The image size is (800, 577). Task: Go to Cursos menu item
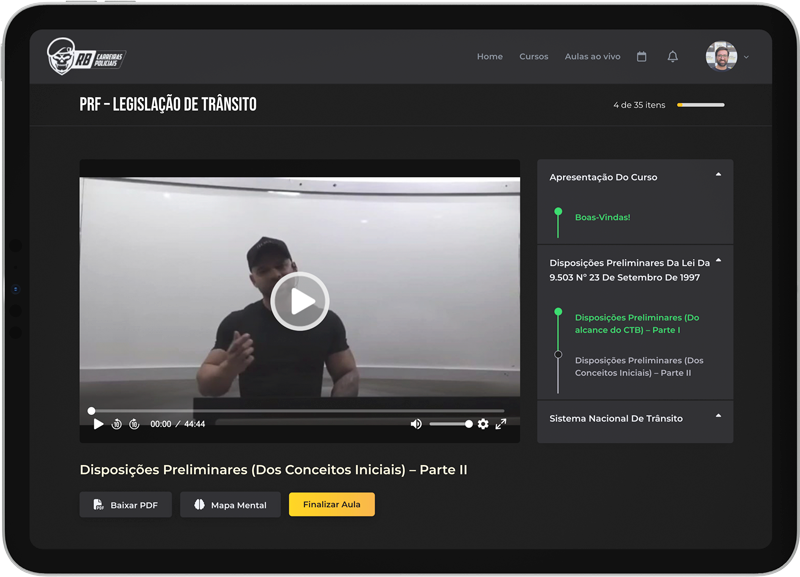(x=534, y=57)
